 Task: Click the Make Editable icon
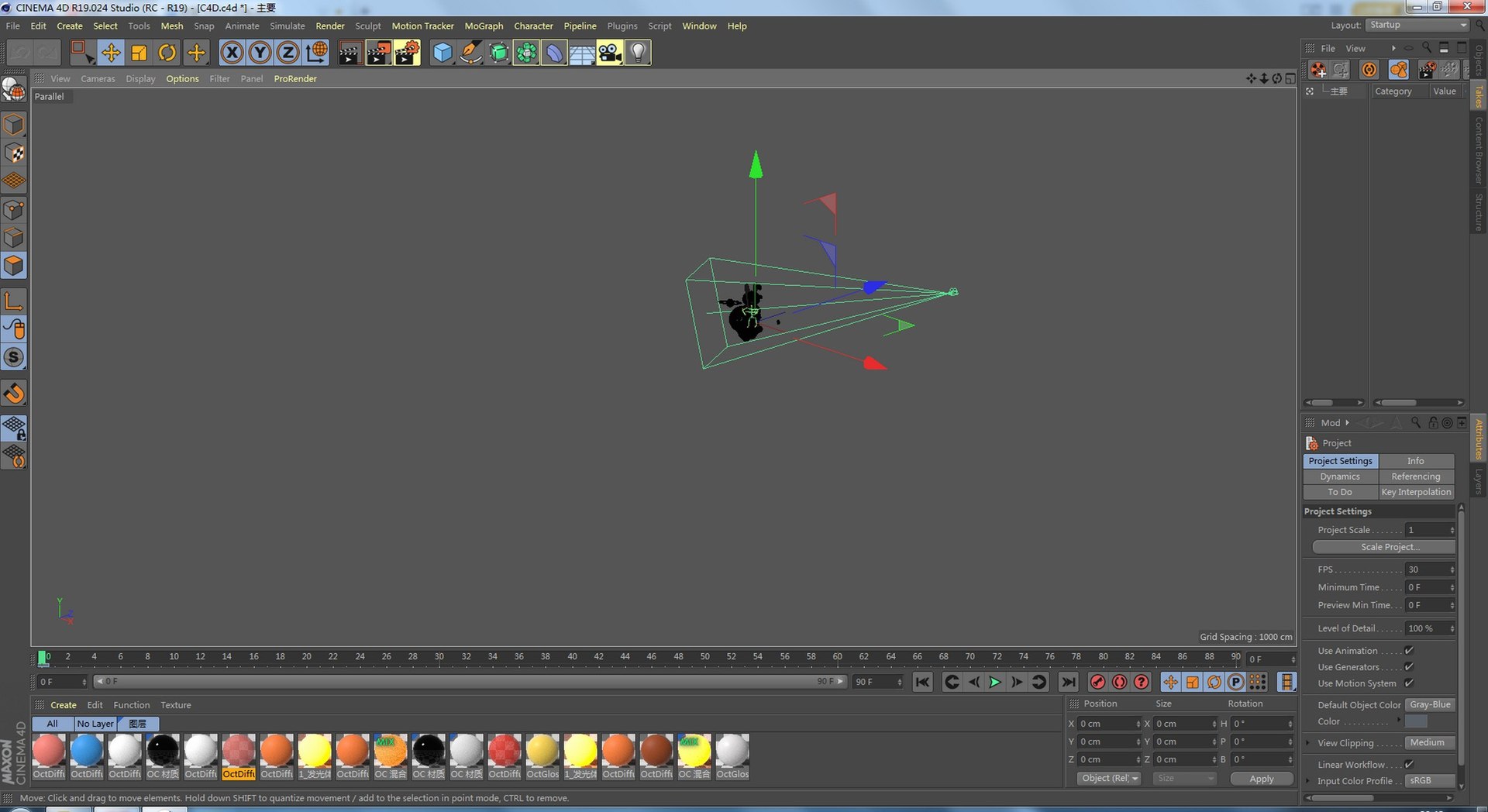[x=14, y=90]
